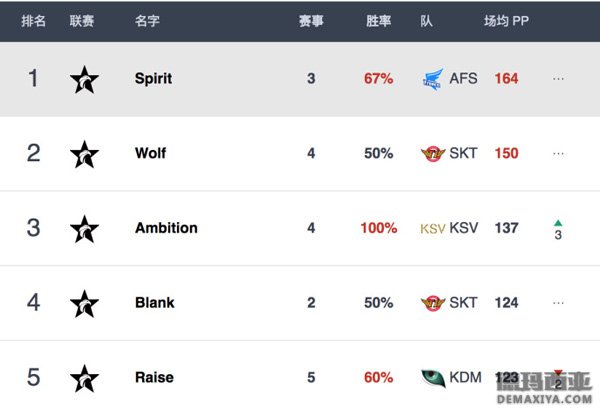Sort by the 排名 column header
Image resolution: width=600 pixels, height=411 pixels.
(x=34, y=21)
